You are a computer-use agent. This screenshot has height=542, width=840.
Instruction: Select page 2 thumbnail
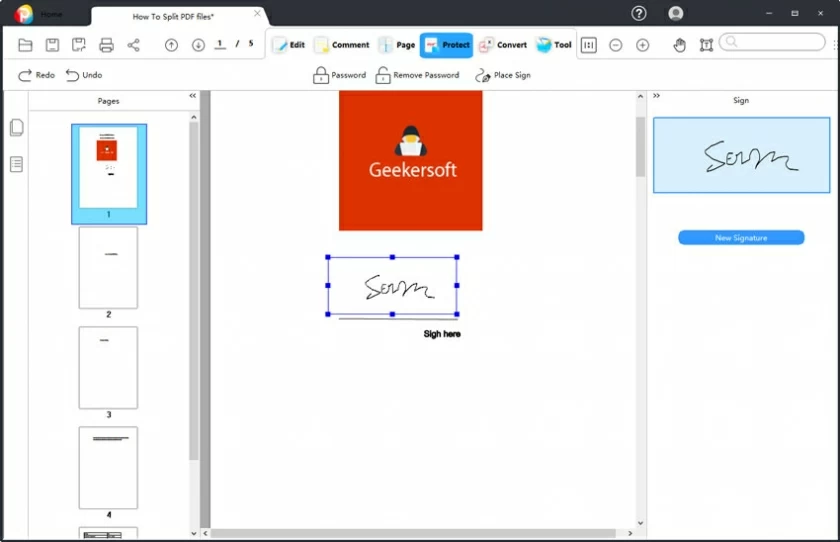[x=108, y=268]
